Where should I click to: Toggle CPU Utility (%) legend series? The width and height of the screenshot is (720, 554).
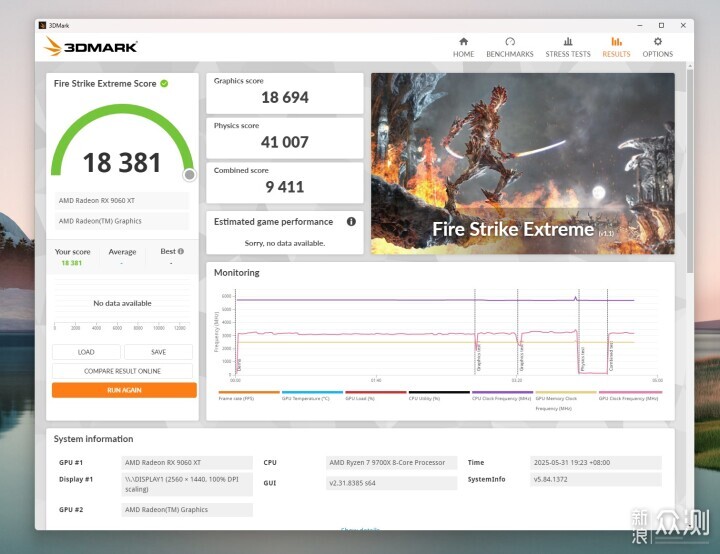tap(439, 396)
